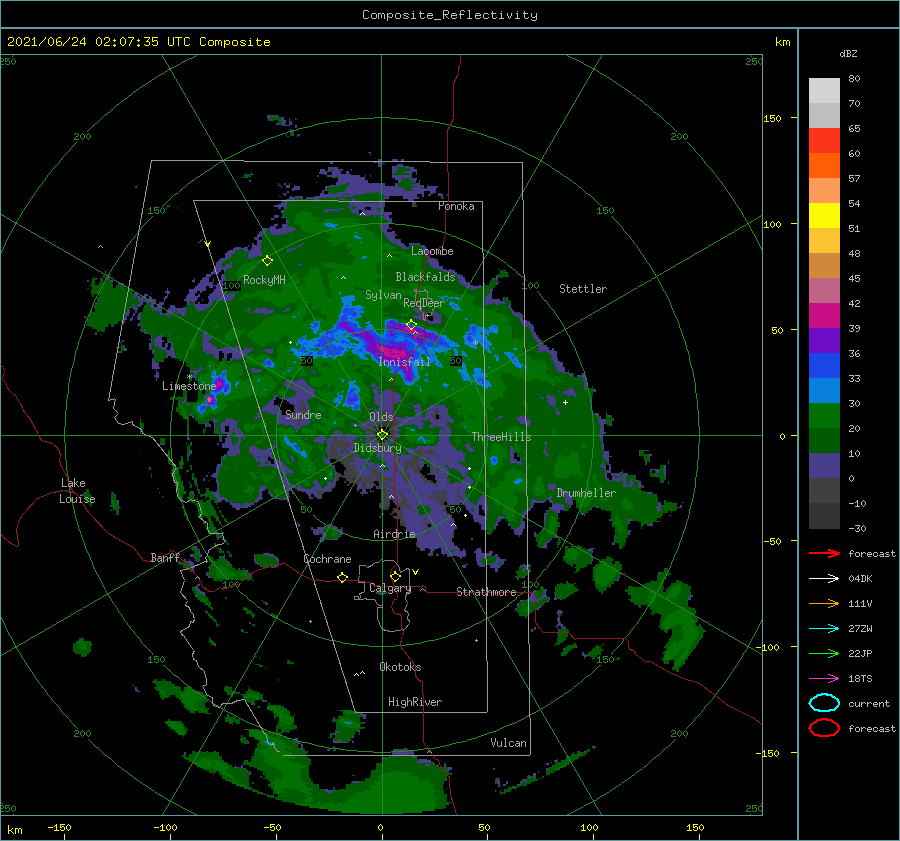Click the dBZ legend heading

(x=848, y=53)
